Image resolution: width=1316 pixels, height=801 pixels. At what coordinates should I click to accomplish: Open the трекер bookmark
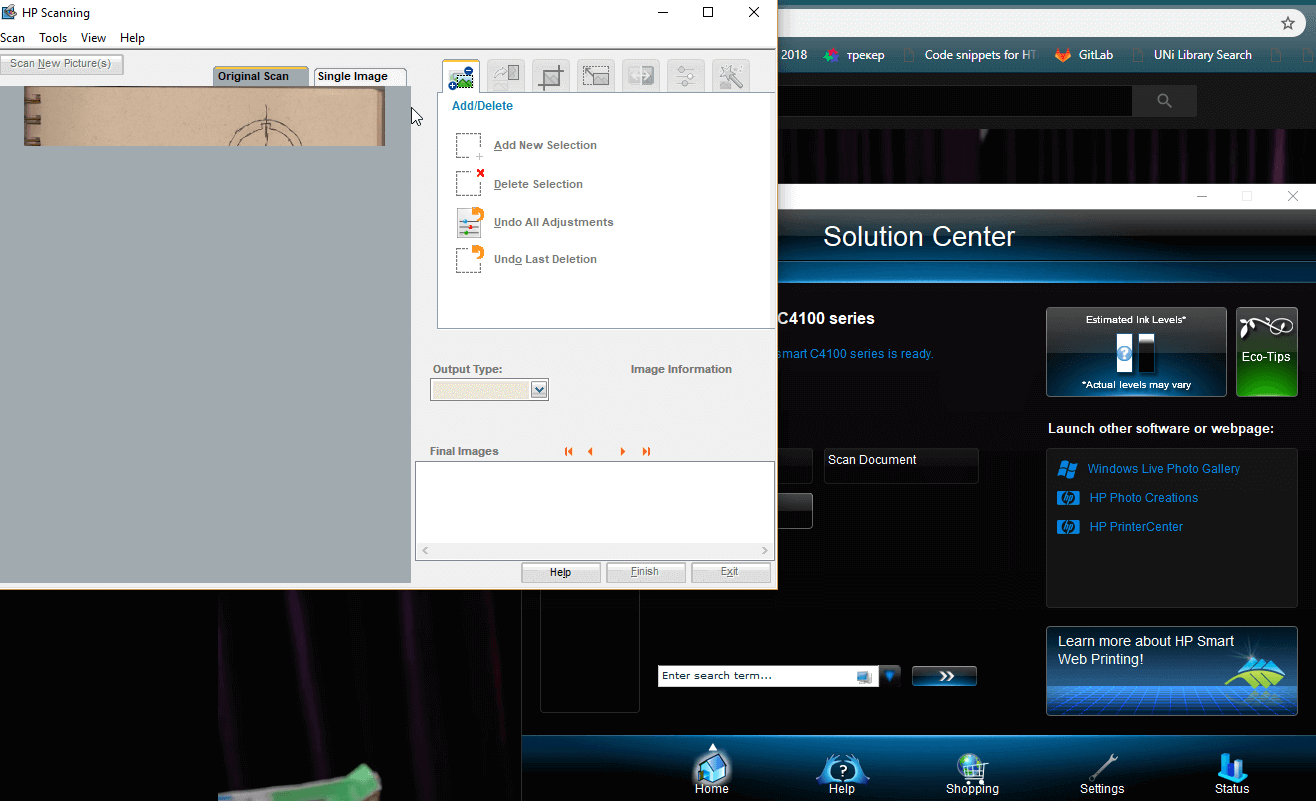[x=854, y=55]
